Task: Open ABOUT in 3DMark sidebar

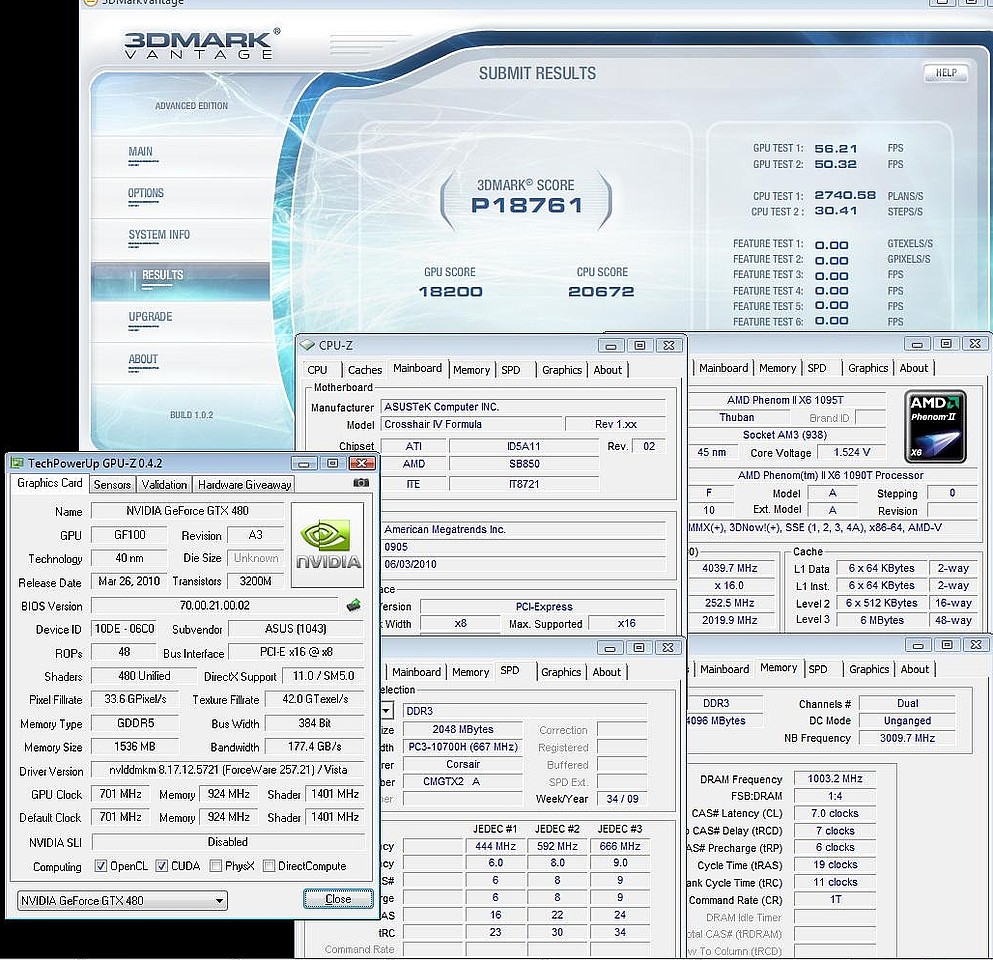Action: 143,359
